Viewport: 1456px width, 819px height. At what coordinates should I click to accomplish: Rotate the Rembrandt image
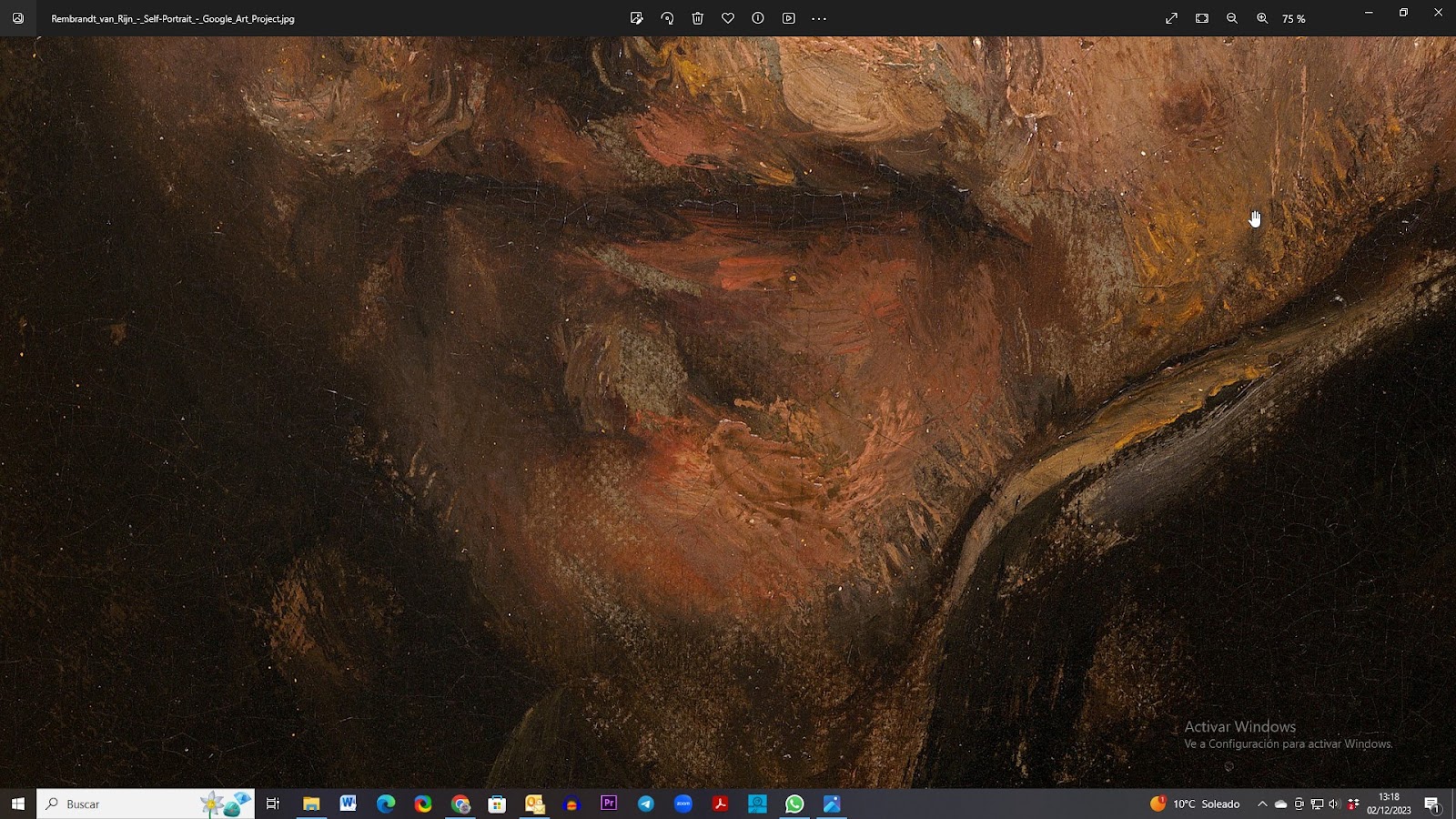click(667, 18)
